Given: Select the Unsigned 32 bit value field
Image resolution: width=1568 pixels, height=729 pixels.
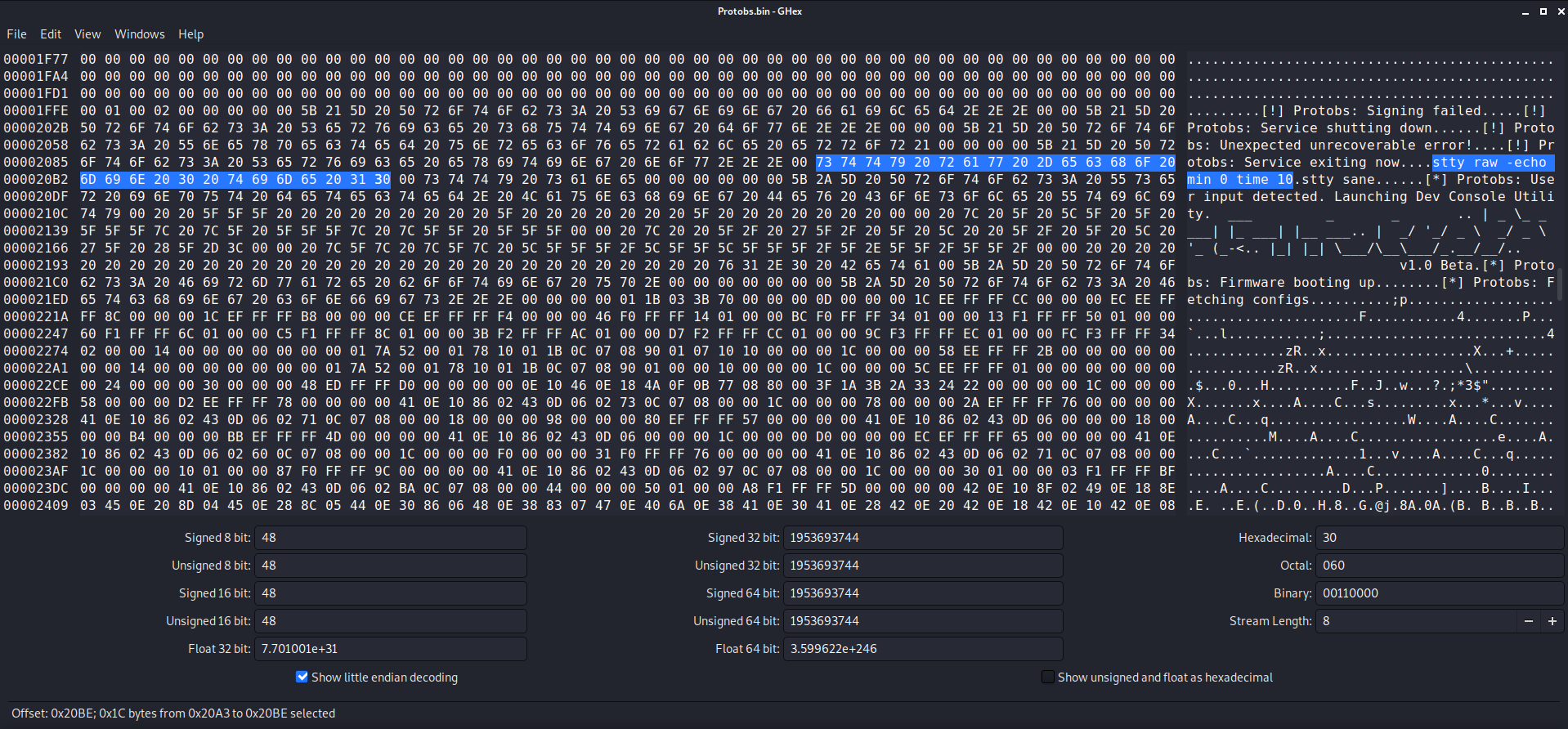Looking at the screenshot, I should 922,566.
